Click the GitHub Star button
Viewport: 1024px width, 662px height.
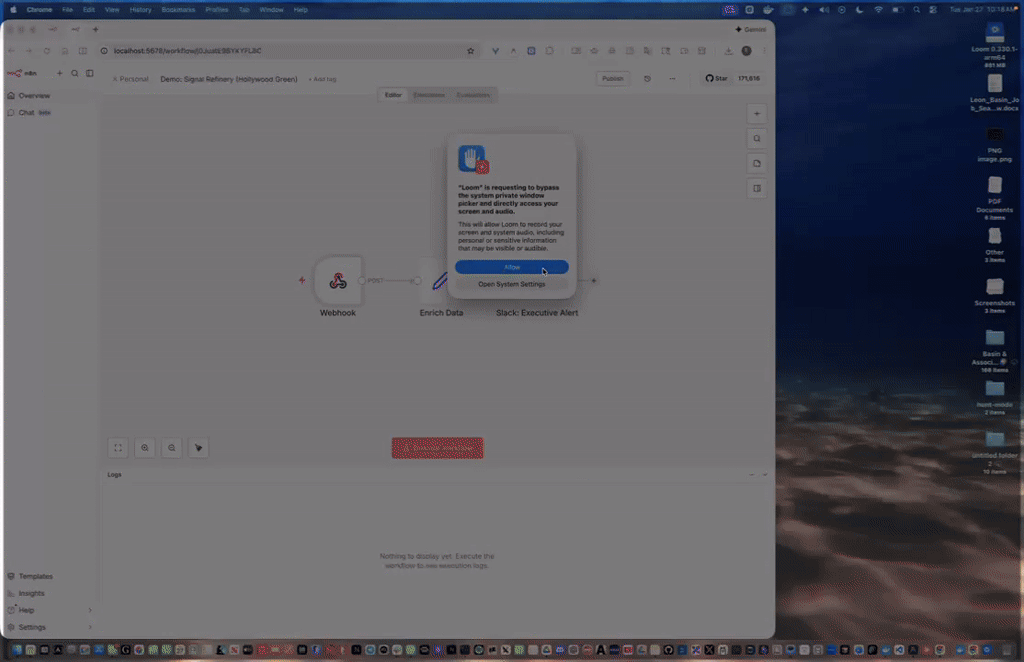pos(716,78)
